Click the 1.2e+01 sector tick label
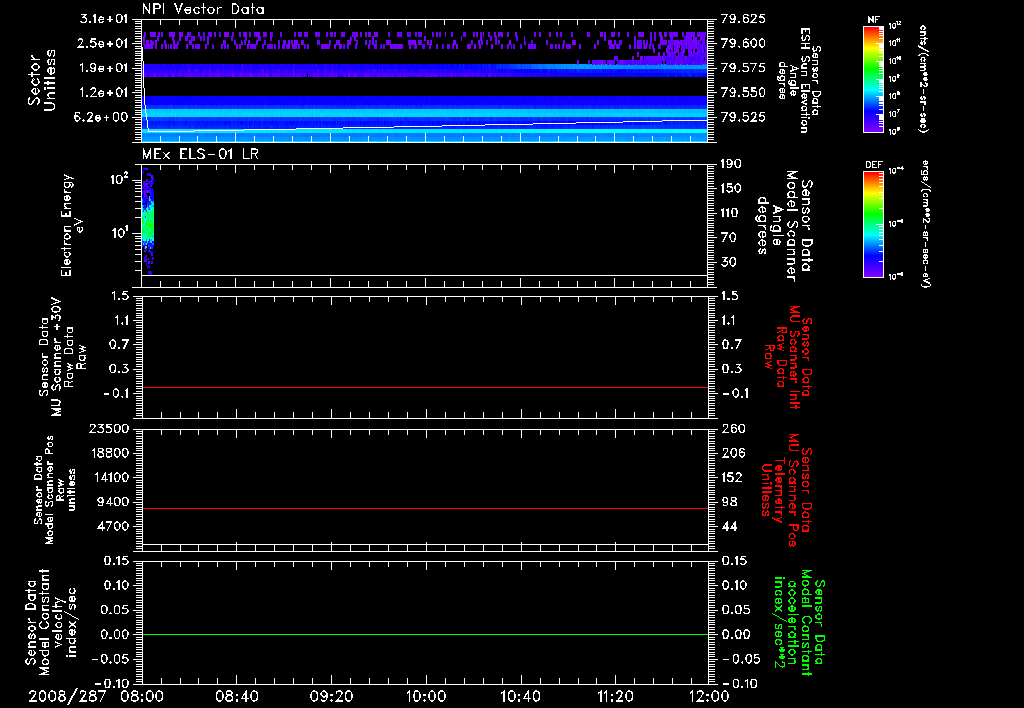This screenshot has height=708, width=1024. click(104, 92)
